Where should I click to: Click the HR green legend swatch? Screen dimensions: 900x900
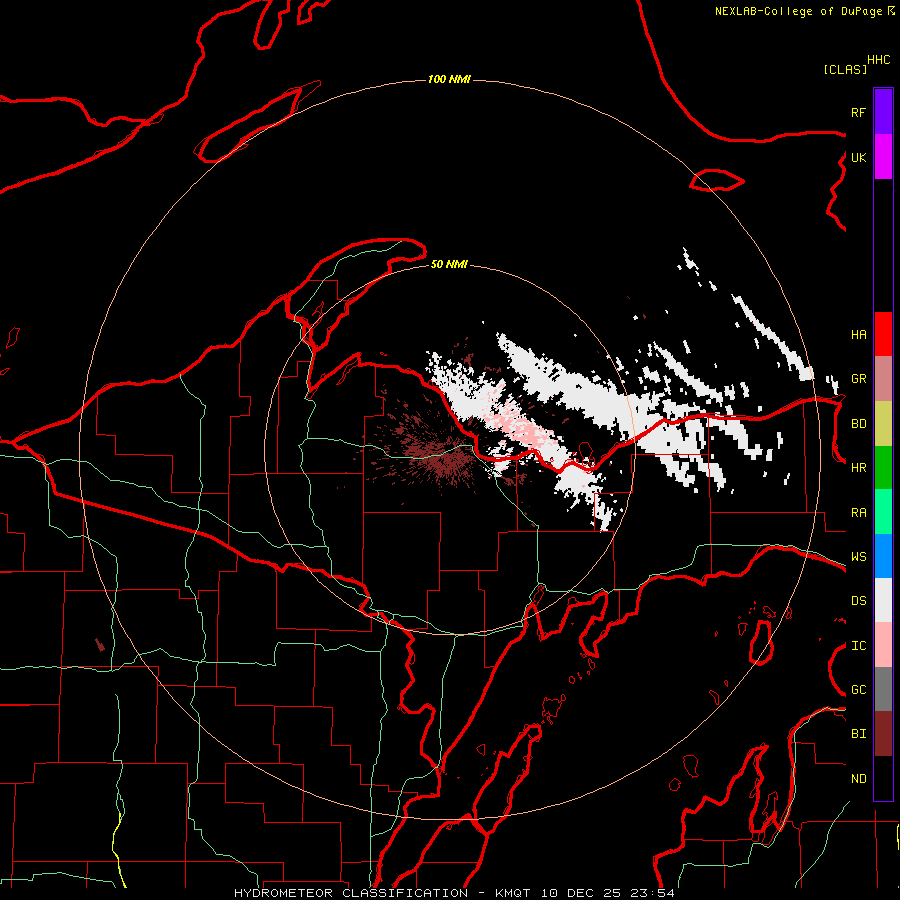(883, 467)
